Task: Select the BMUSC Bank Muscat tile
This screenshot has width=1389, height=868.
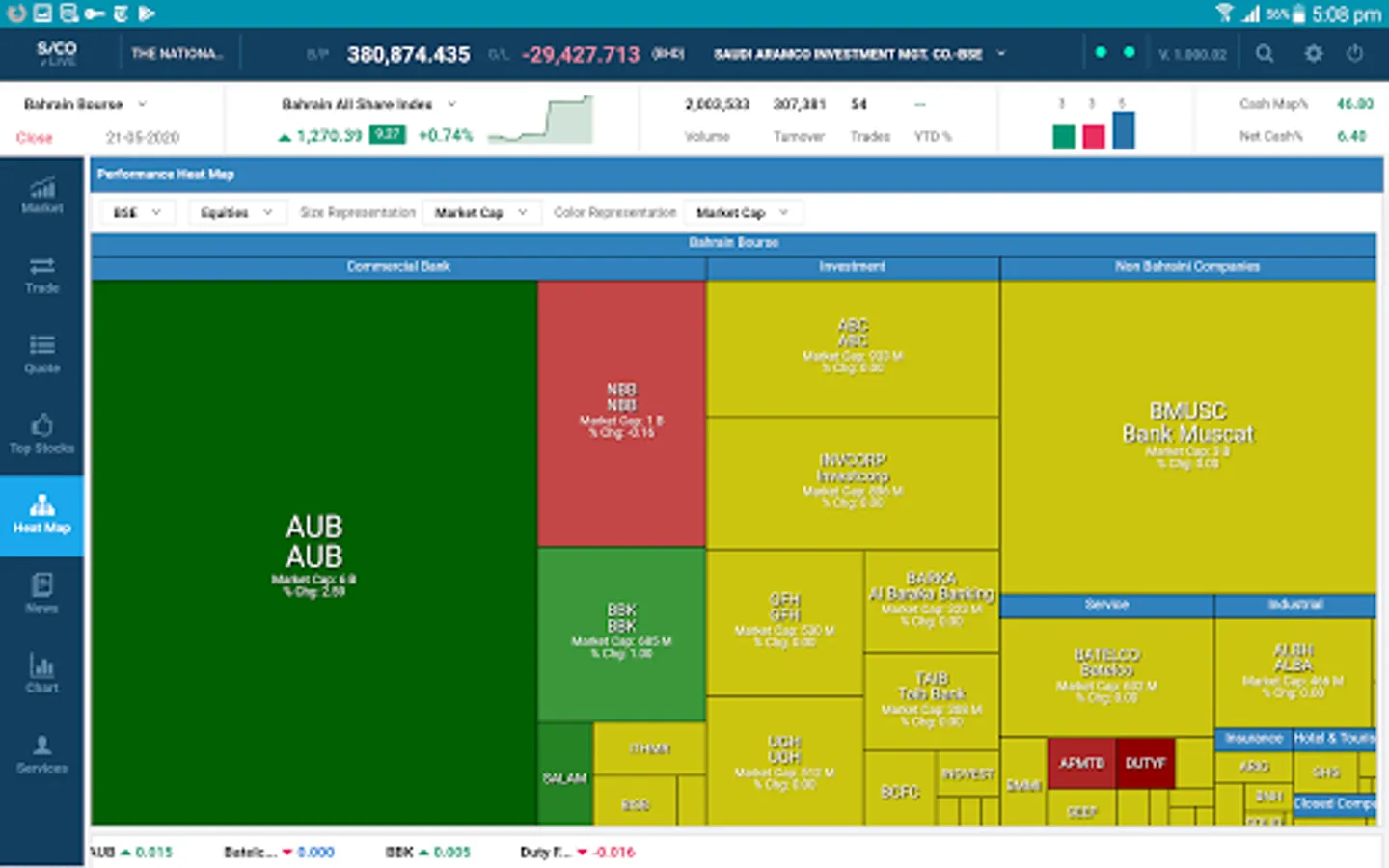Action: click(x=1188, y=437)
